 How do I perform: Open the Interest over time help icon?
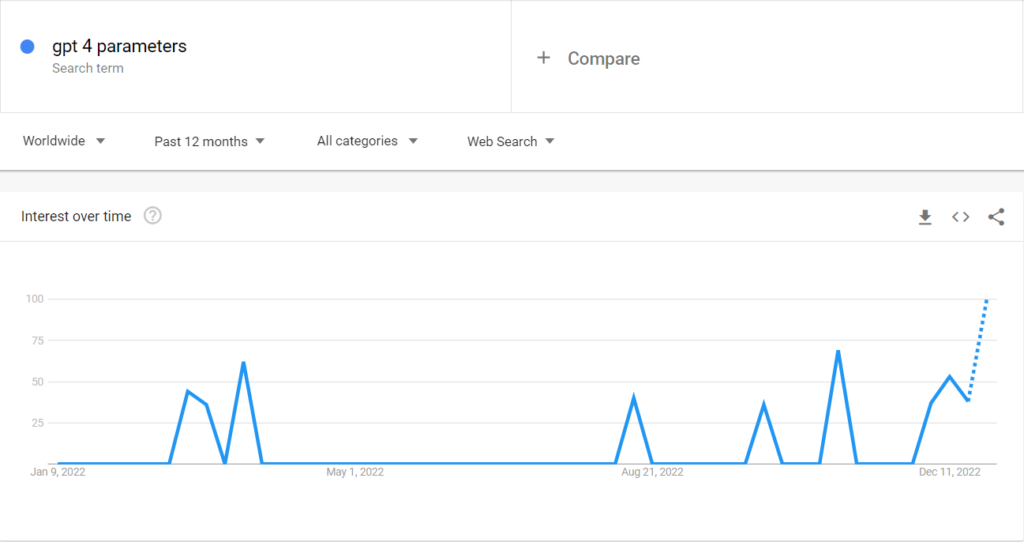point(152,215)
